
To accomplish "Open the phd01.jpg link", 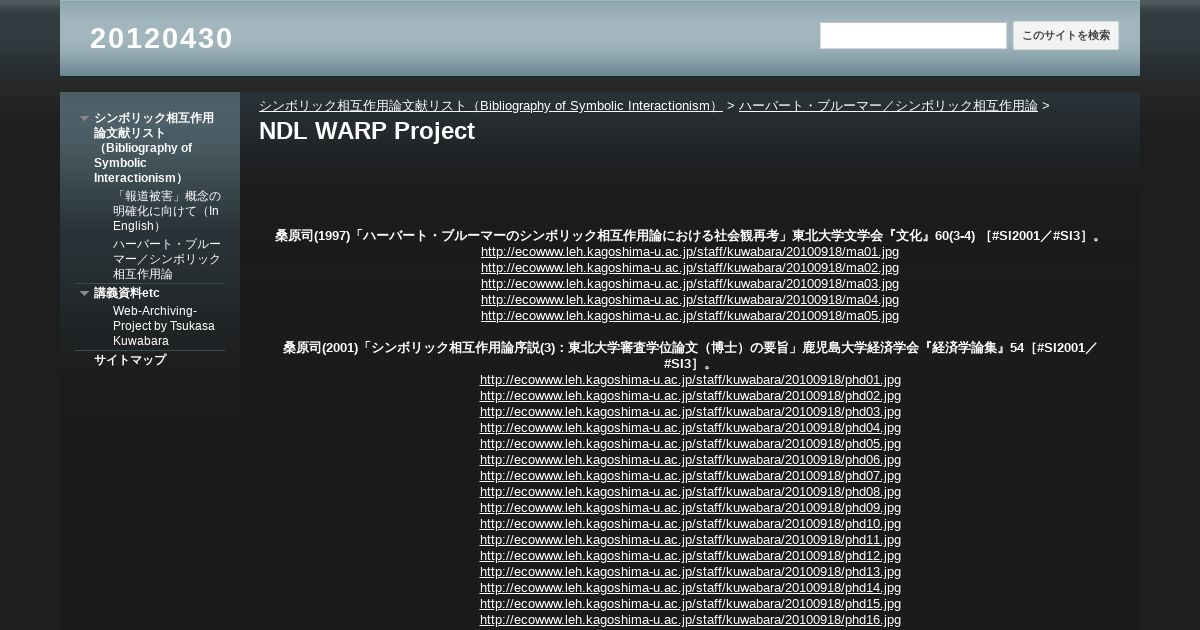I will [x=690, y=380].
